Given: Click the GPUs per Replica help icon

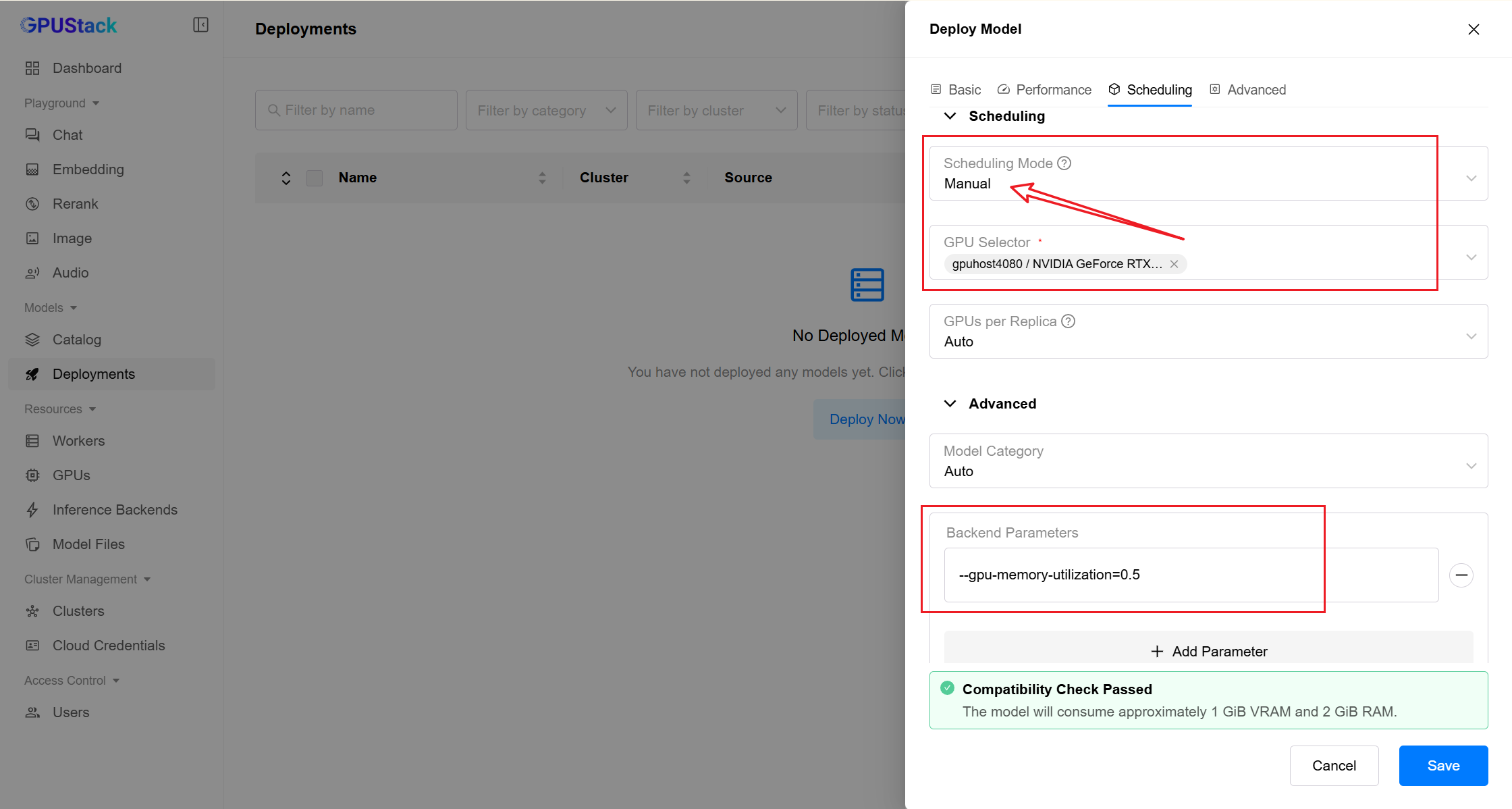Looking at the screenshot, I should pos(1069,321).
